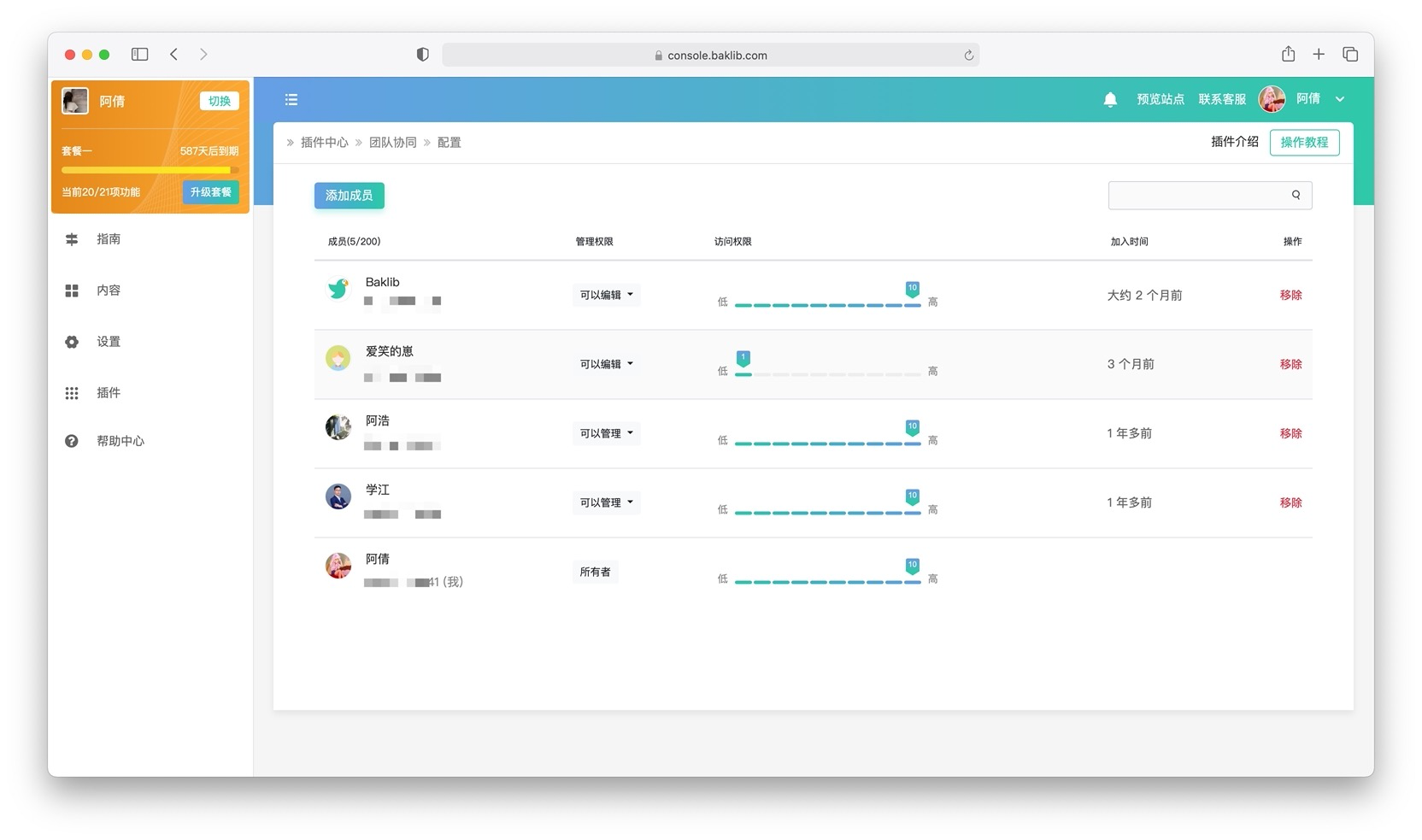Click the privacy shield icon

422,54
